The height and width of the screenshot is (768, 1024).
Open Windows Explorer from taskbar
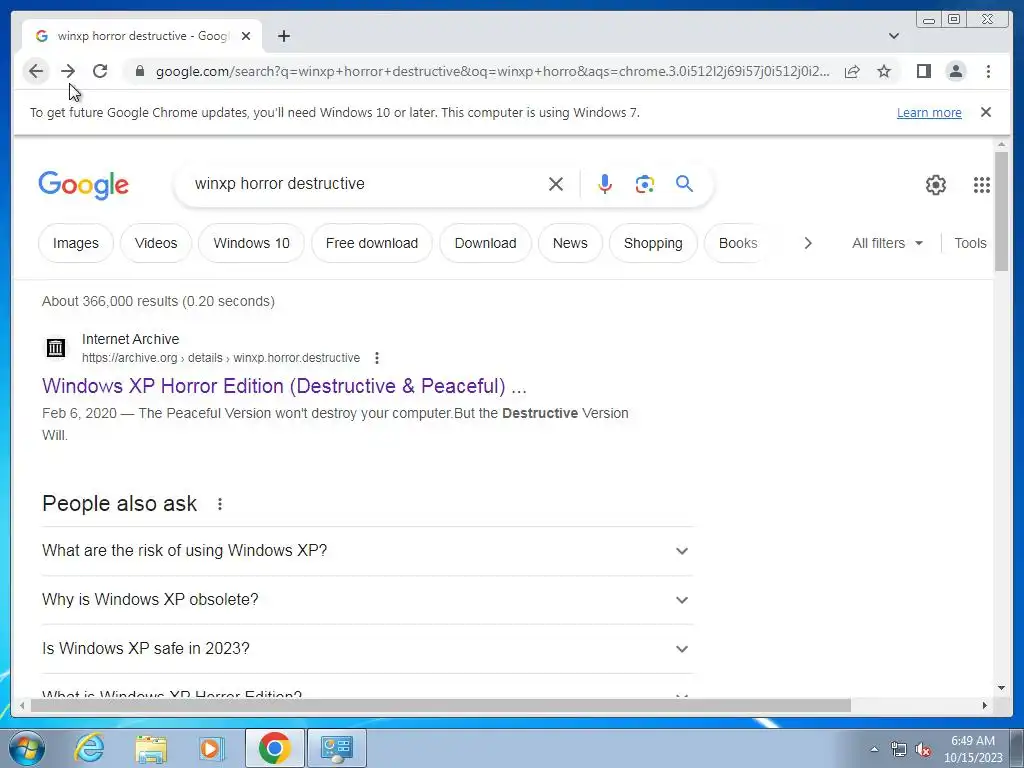point(151,748)
